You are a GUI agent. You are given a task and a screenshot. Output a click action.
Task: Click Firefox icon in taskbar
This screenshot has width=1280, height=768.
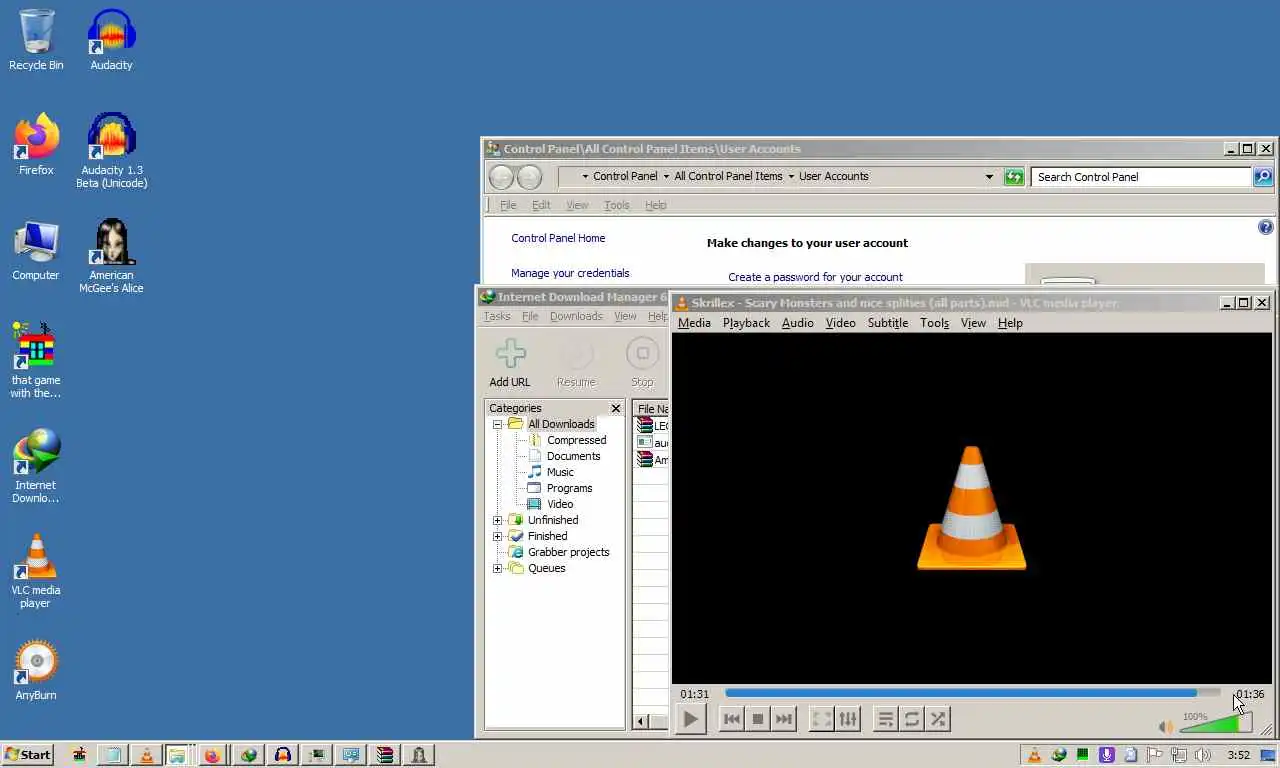(x=212, y=755)
